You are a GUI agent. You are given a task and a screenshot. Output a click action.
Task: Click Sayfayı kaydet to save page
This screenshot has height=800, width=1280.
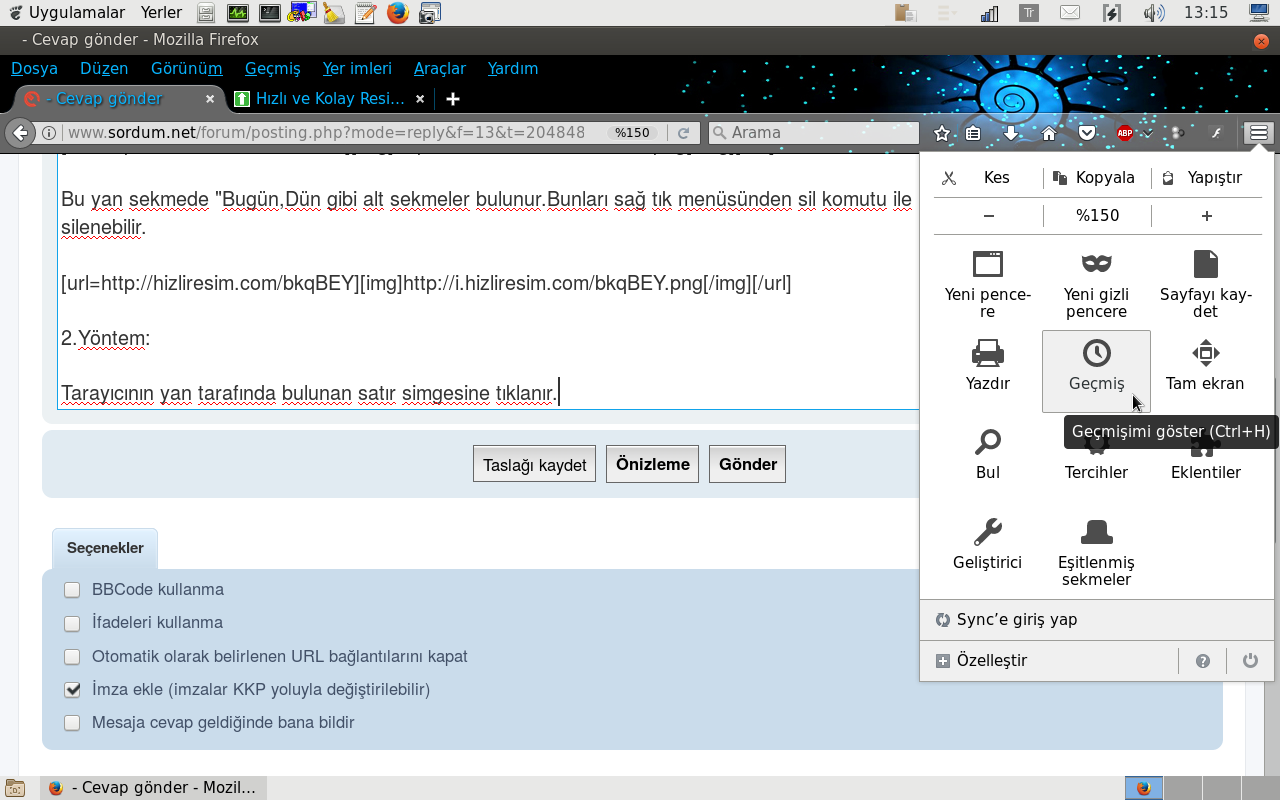click(x=1205, y=284)
